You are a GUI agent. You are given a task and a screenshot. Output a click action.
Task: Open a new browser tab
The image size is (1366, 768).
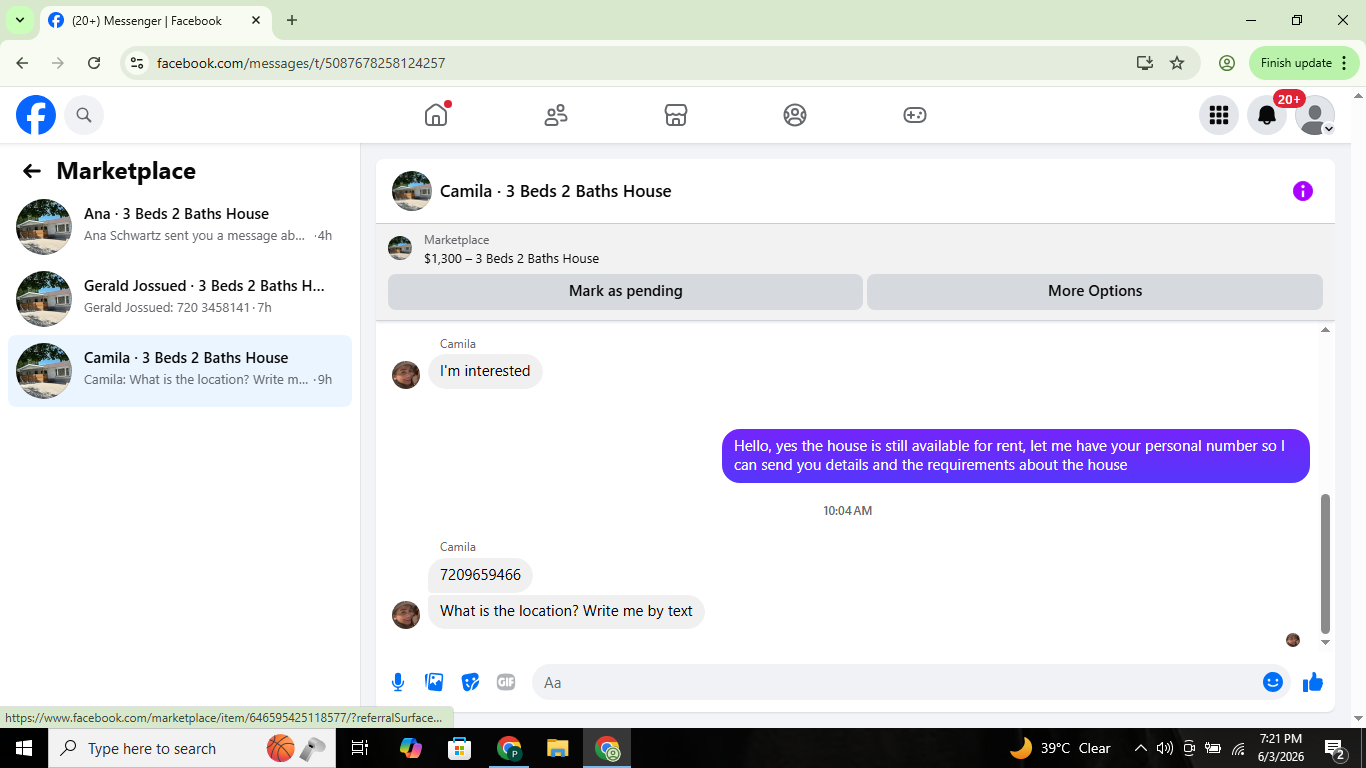pyautogui.click(x=292, y=20)
